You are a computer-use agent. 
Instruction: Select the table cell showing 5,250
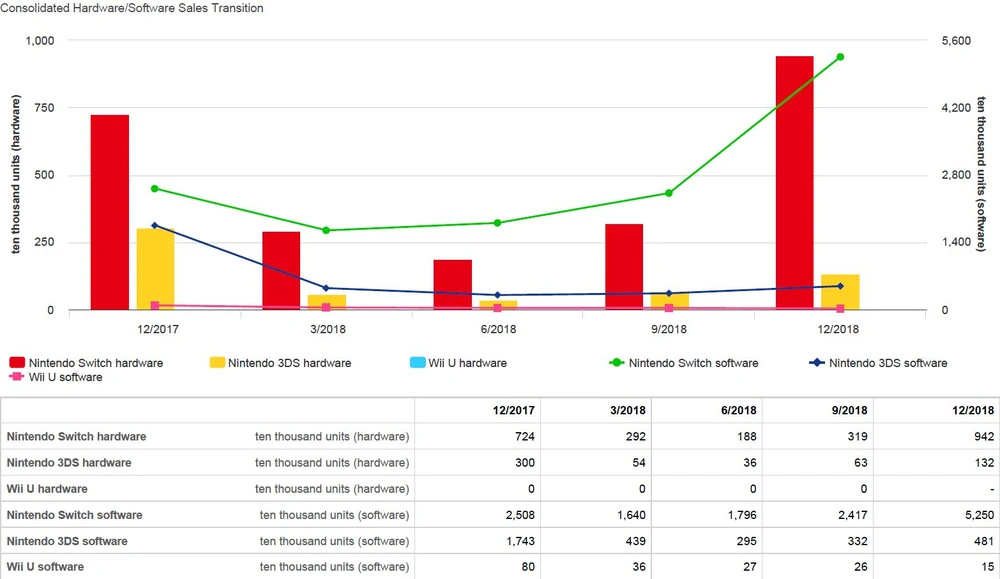979,515
